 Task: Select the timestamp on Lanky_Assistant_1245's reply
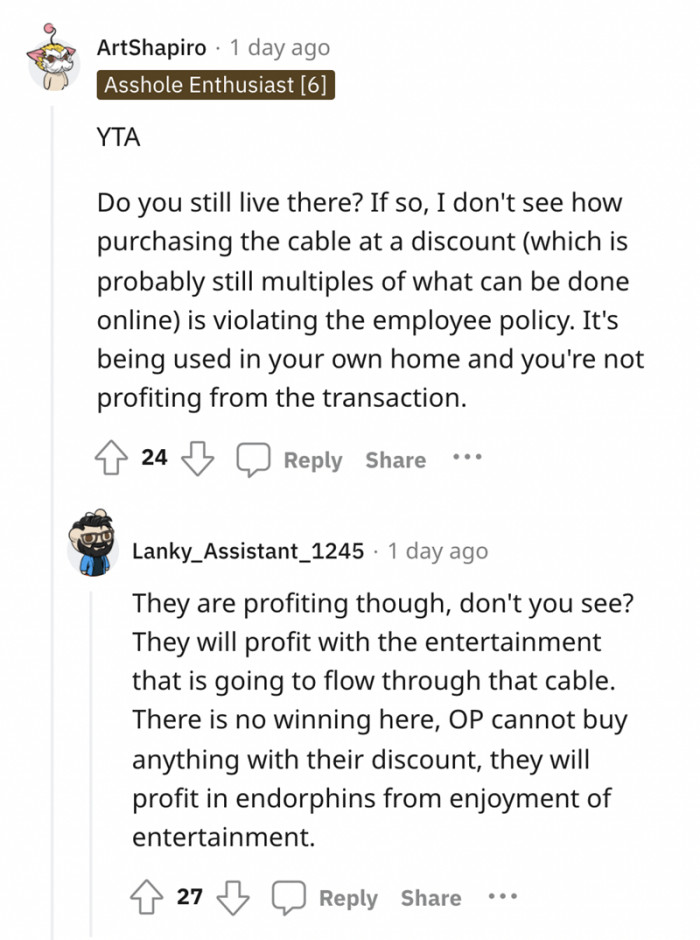click(x=437, y=551)
